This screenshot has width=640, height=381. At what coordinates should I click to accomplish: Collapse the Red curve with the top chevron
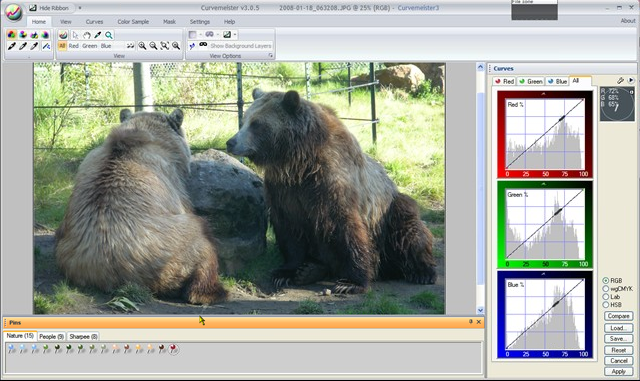point(543,94)
